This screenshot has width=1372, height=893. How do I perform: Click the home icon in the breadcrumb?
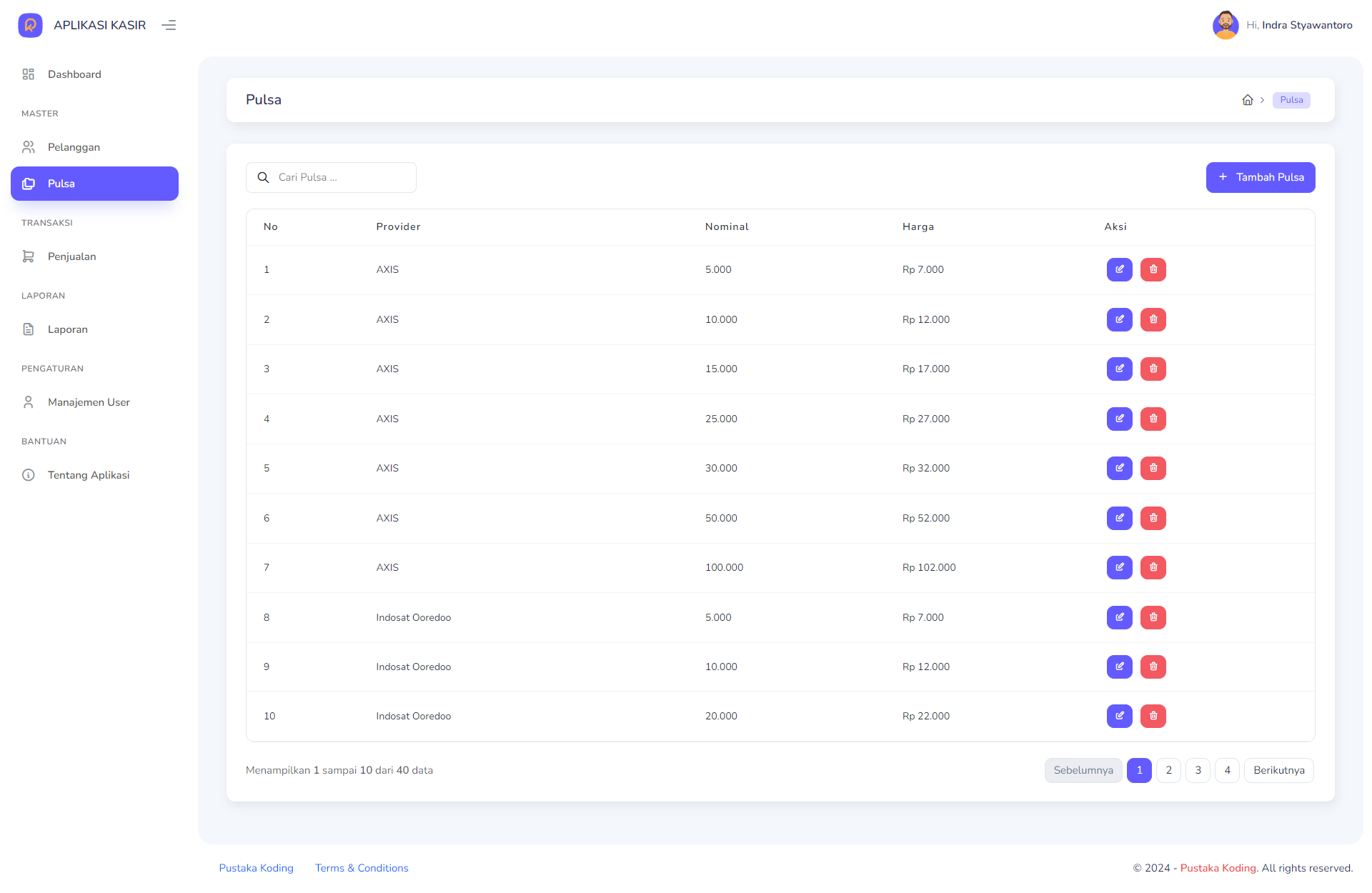[x=1248, y=100]
